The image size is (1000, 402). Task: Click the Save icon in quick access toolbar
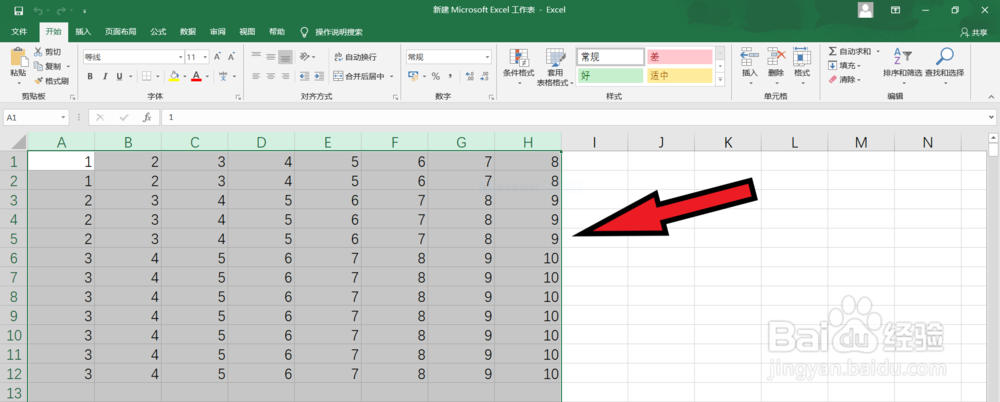point(18,10)
